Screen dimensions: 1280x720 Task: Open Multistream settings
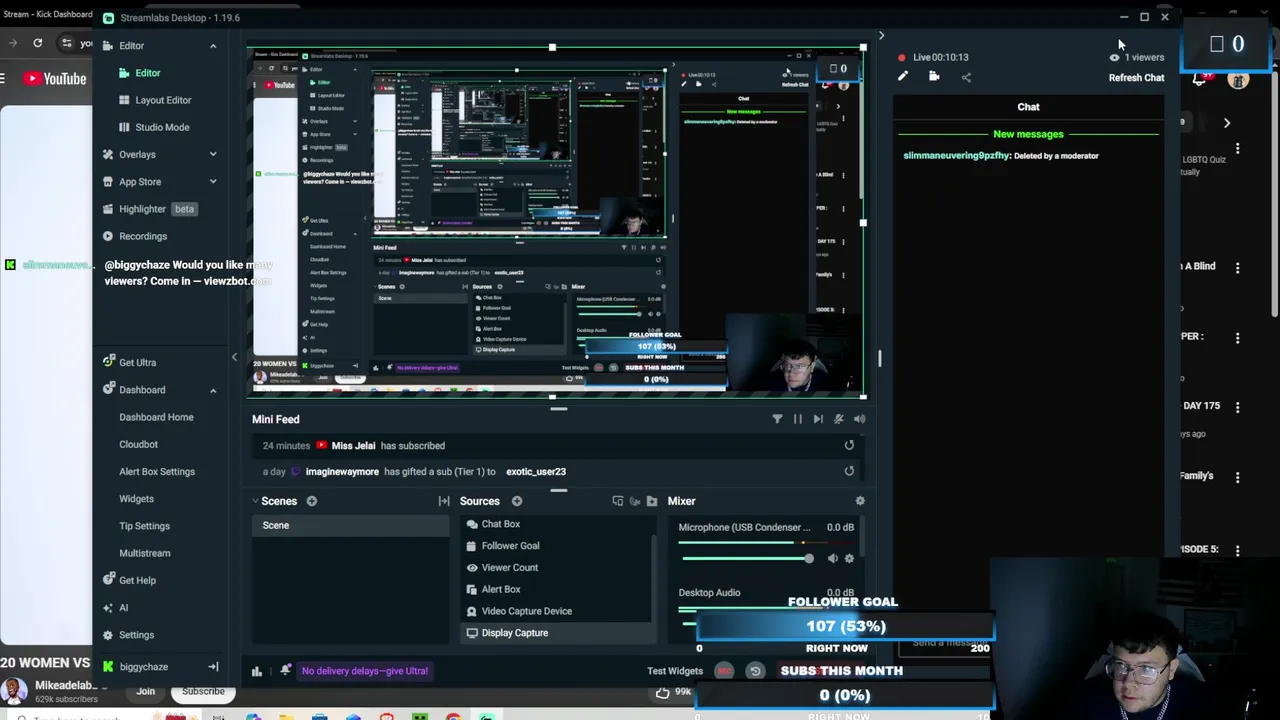pos(145,553)
